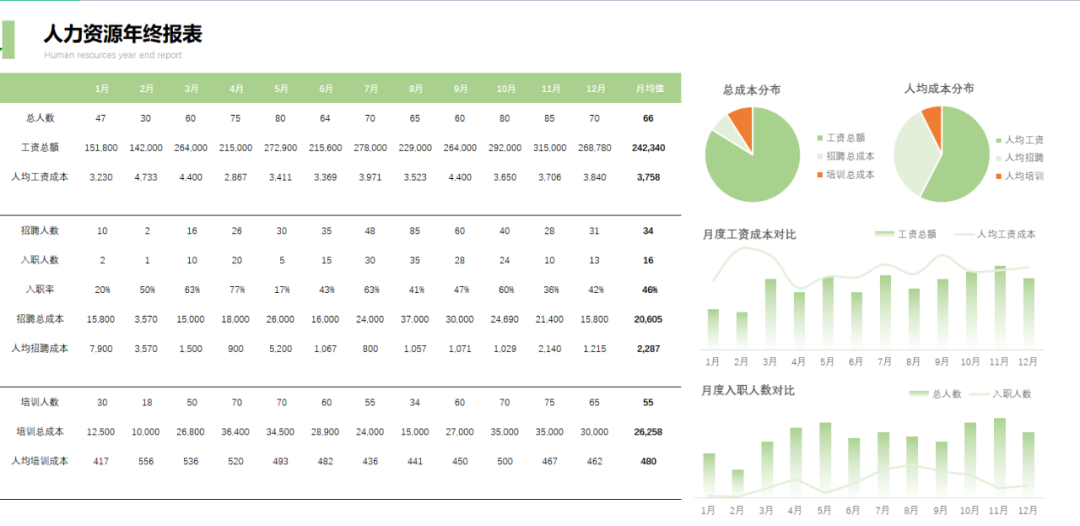Viewport: 1080px width, 526px height.
Task: Click the average cell 20,605
Action: (648, 319)
